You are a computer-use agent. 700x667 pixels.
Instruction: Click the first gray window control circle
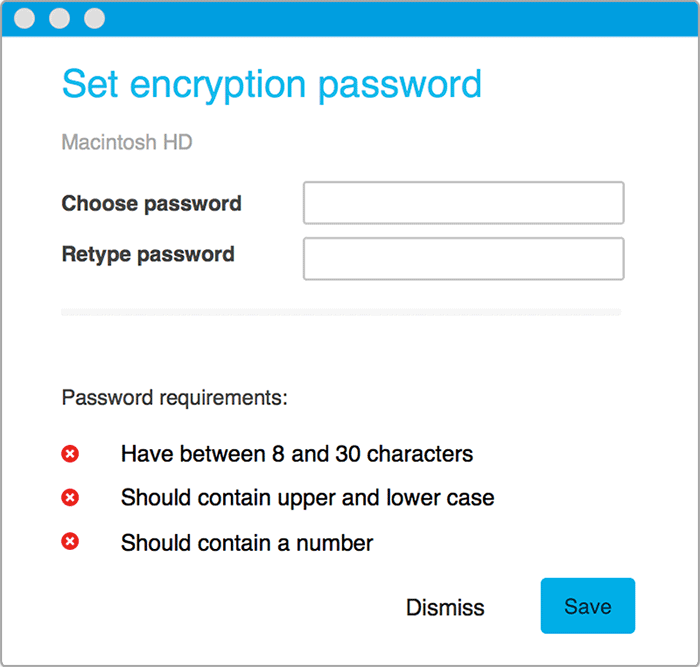coord(25,18)
